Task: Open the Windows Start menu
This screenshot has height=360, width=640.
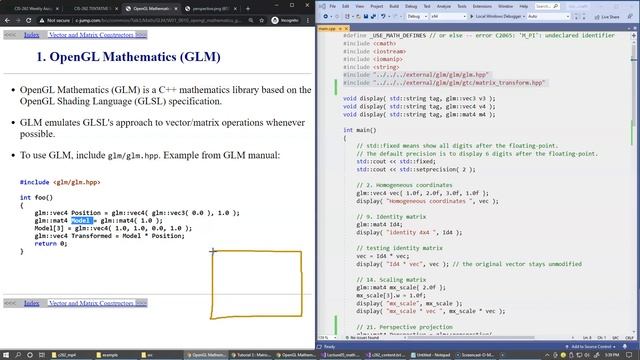Action: tap(6, 355)
